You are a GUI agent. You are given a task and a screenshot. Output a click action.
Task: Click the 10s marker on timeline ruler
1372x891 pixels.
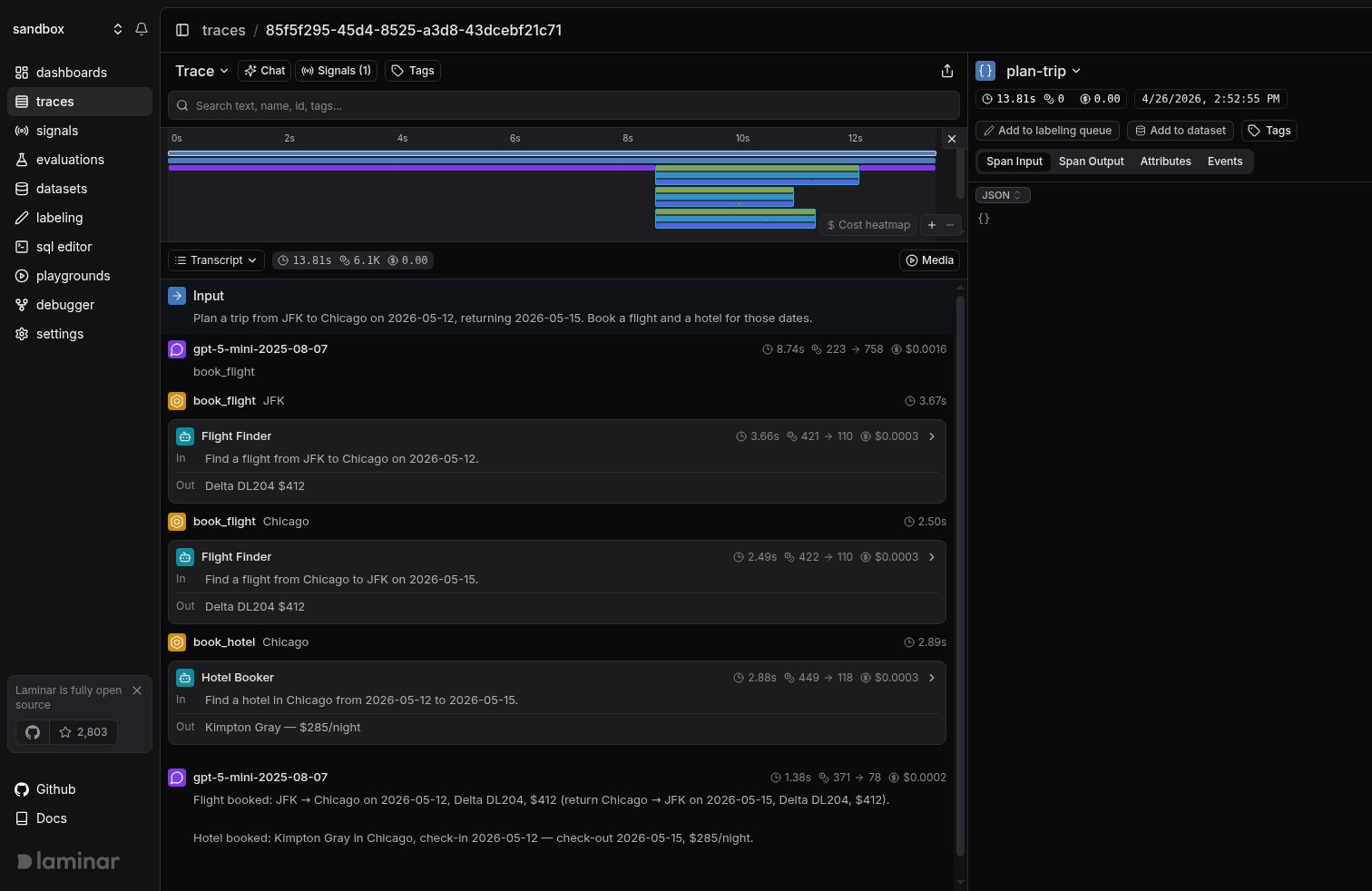pyautogui.click(x=742, y=138)
